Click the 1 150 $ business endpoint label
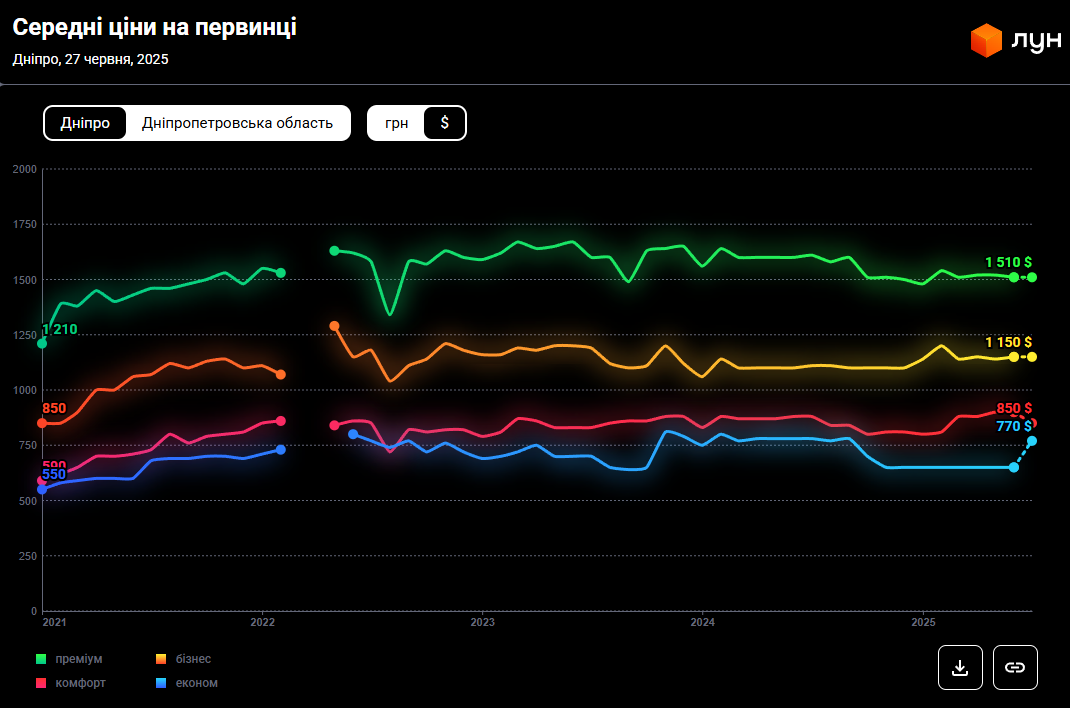The width and height of the screenshot is (1070, 708). pyautogui.click(x=1008, y=342)
